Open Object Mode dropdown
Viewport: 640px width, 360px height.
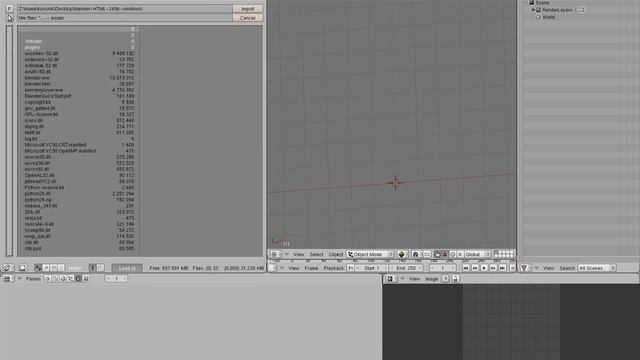pyautogui.click(x=370, y=254)
